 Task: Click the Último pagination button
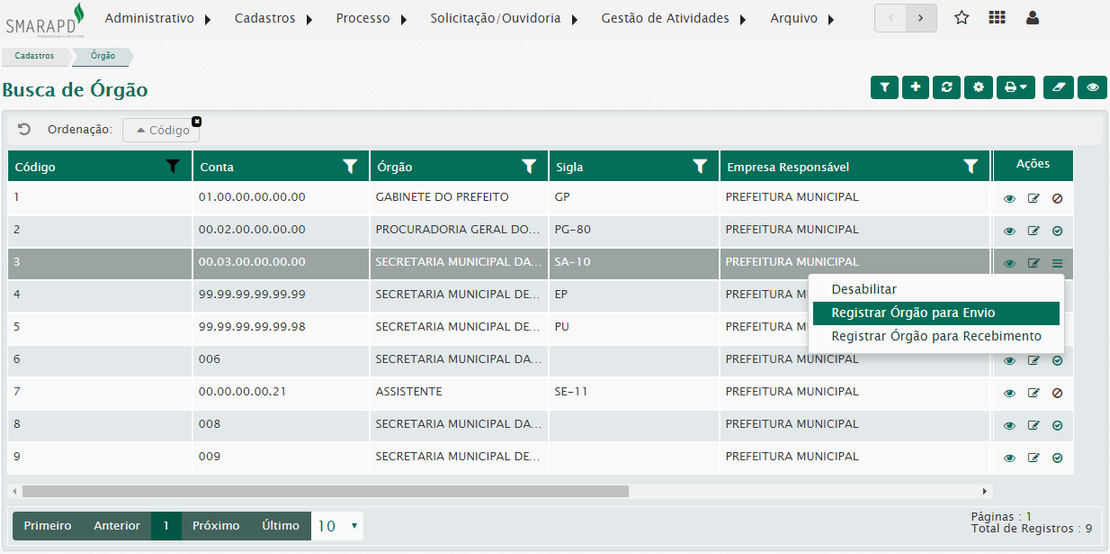click(x=280, y=526)
